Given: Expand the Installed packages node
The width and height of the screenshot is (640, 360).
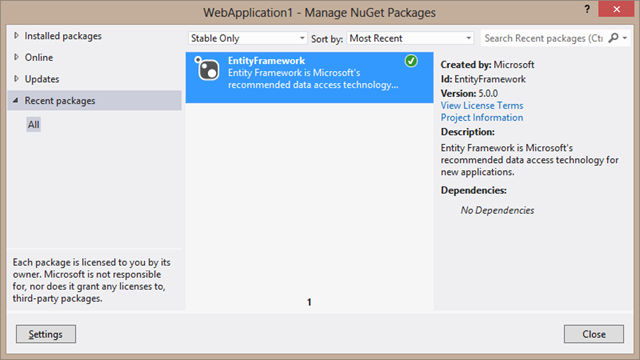Looking at the screenshot, I should coord(16,36).
